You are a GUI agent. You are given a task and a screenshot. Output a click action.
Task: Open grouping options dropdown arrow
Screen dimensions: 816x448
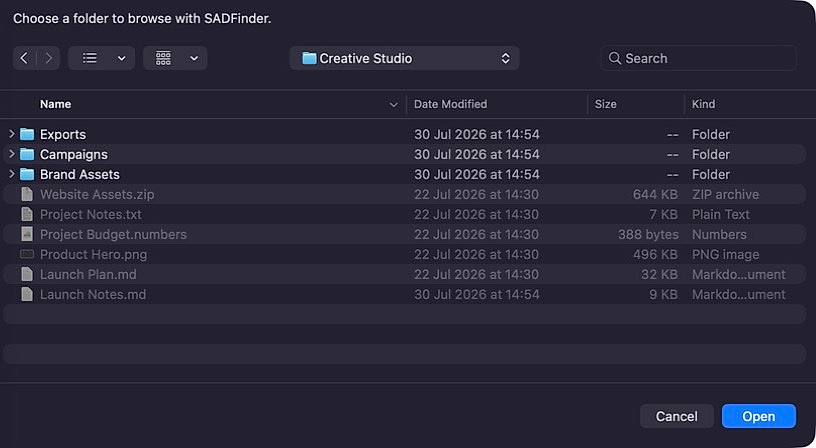tap(194, 58)
